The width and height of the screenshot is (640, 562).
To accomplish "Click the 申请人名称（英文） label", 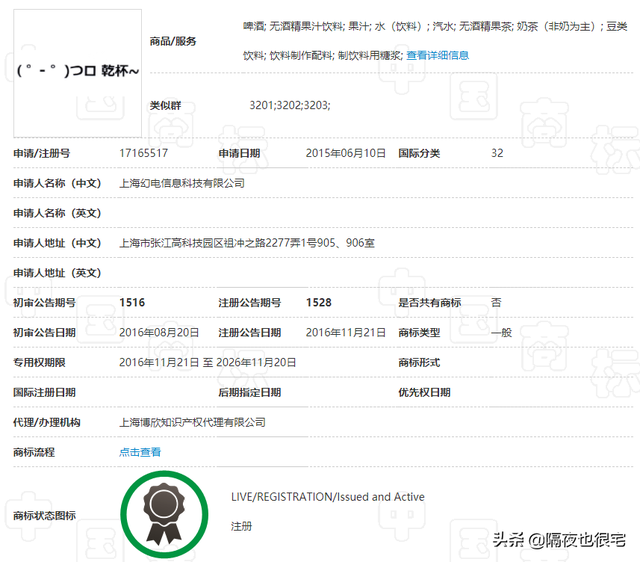I will 57,213.
